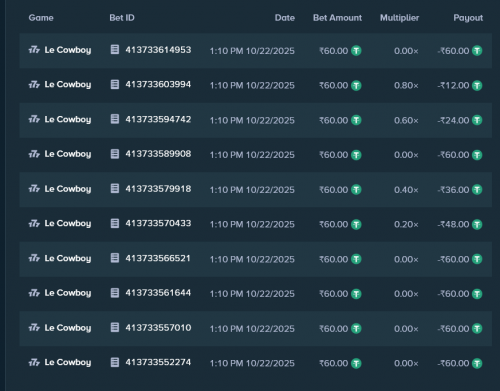
Task: Click slots icon in row with bet 413733552274
Action: click(34, 362)
